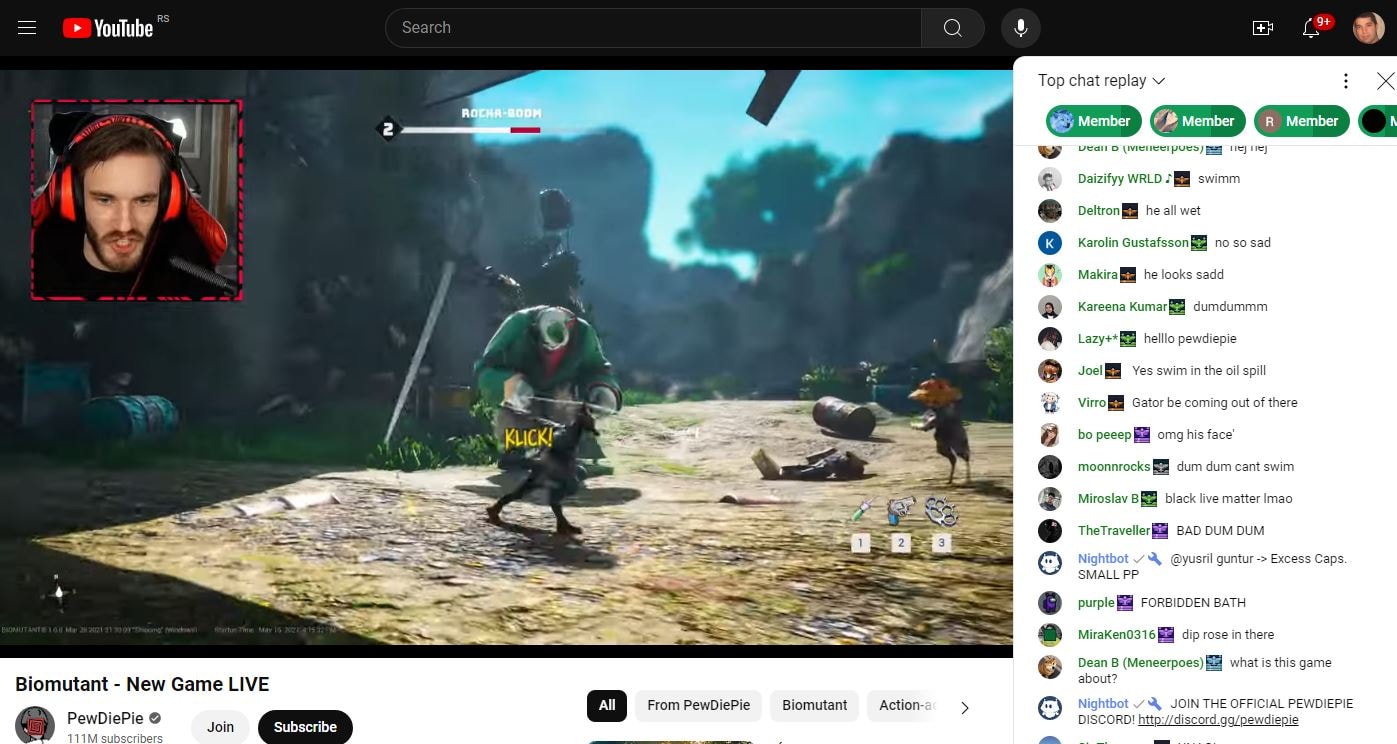Image resolution: width=1397 pixels, height=744 pixels.
Task: Click purple's chat avatar
Action: [1050, 603]
